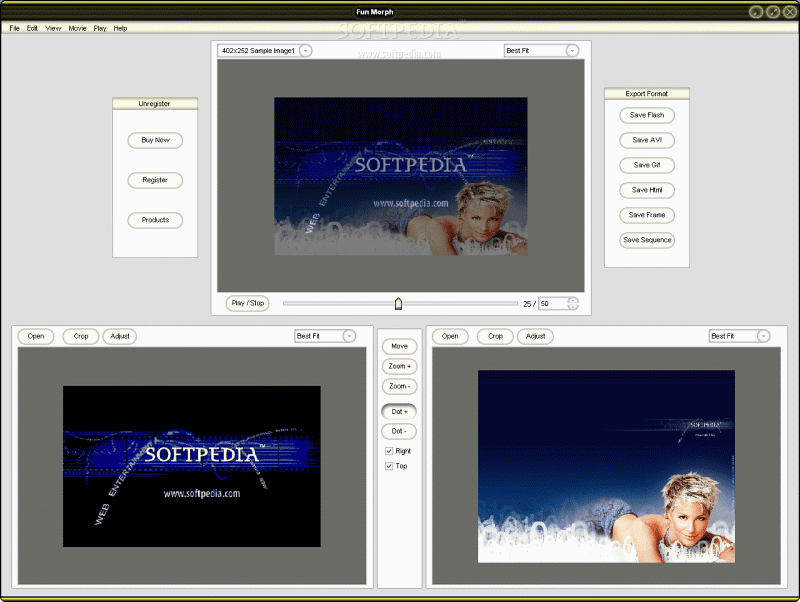Image resolution: width=800 pixels, height=602 pixels.
Task: Click the total frames field showing 50
Action: [553, 304]
